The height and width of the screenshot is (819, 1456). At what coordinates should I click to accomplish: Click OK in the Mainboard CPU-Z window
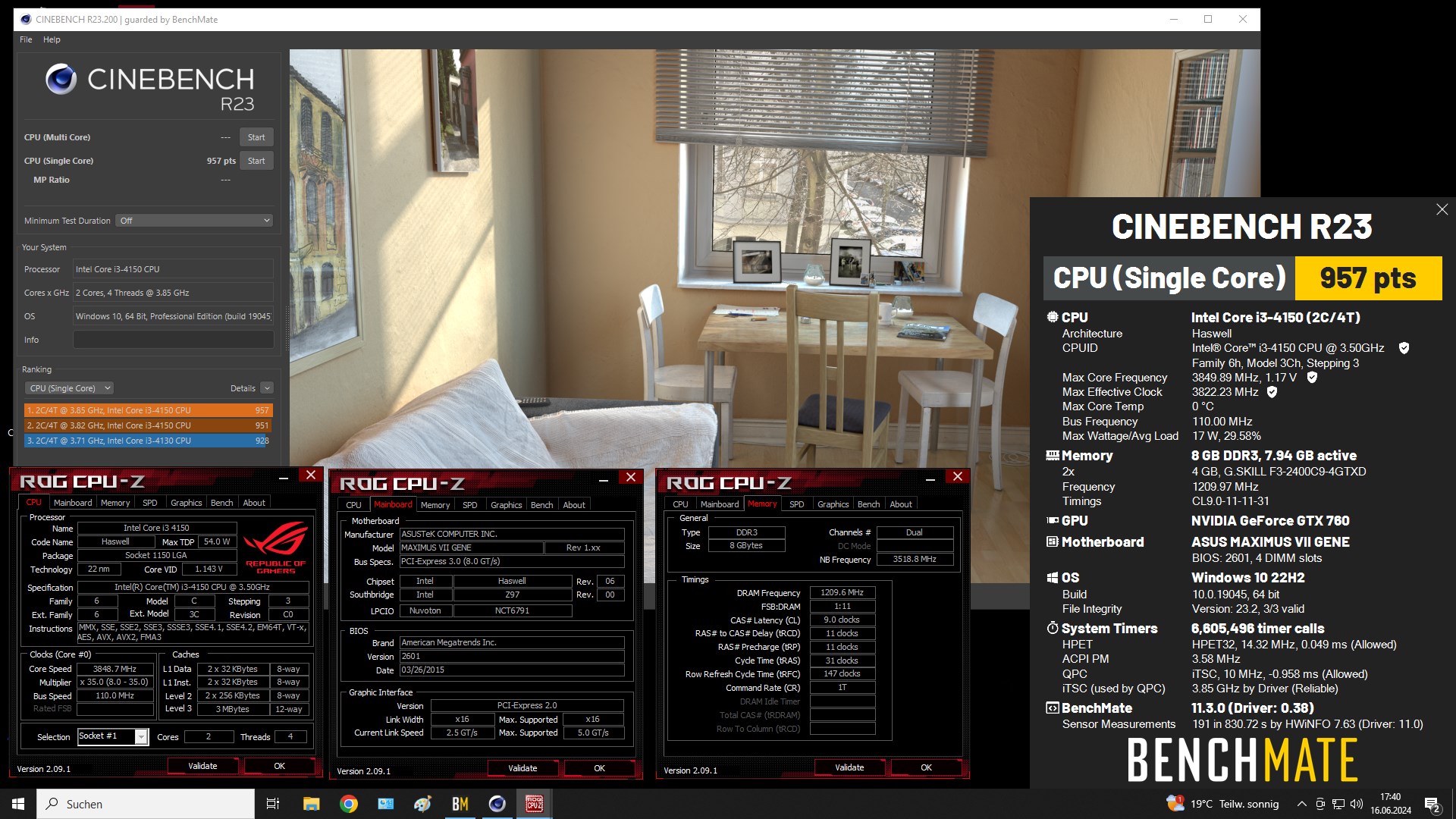(599, 768)
